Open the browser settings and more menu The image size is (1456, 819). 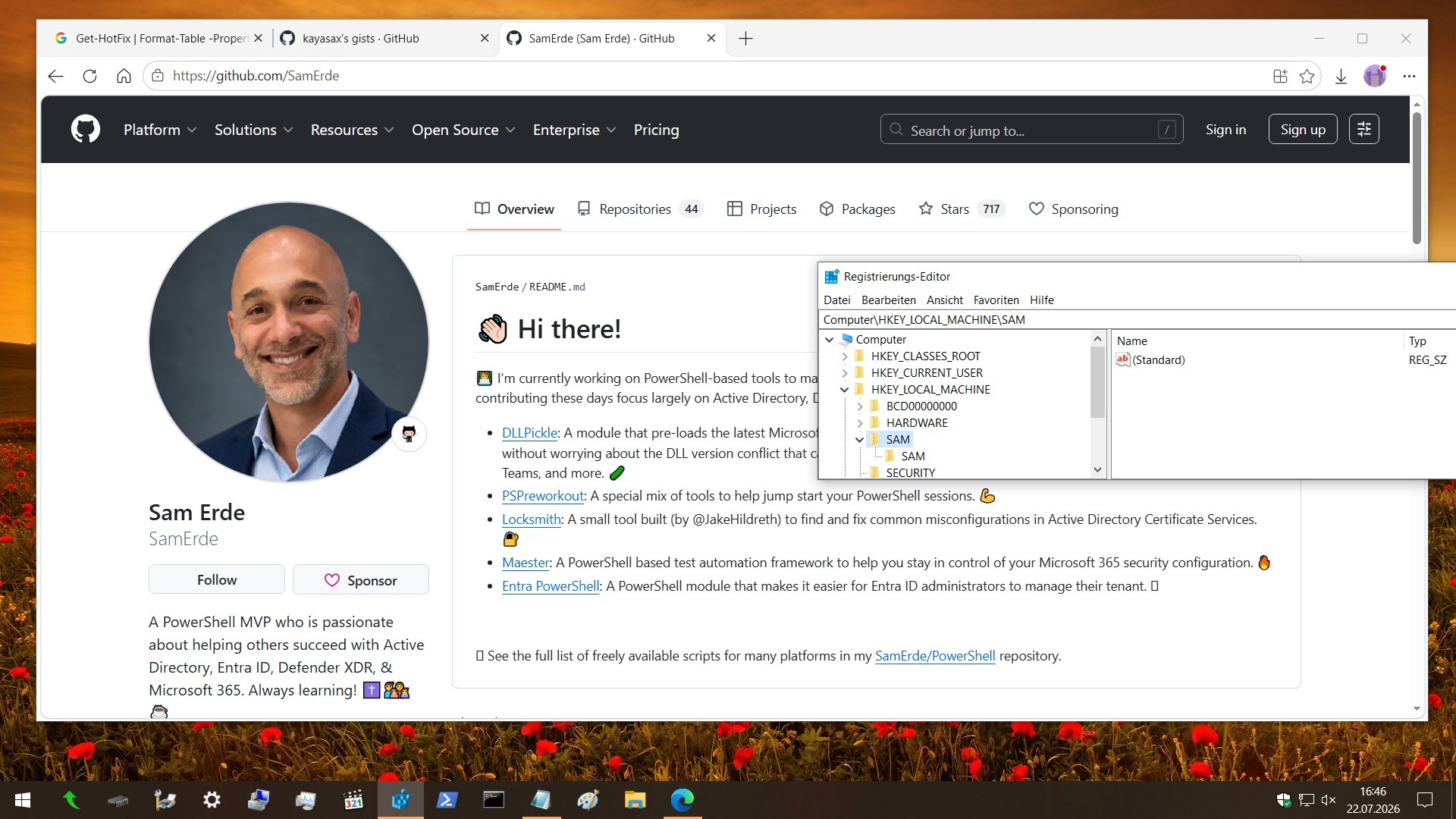1409,76
